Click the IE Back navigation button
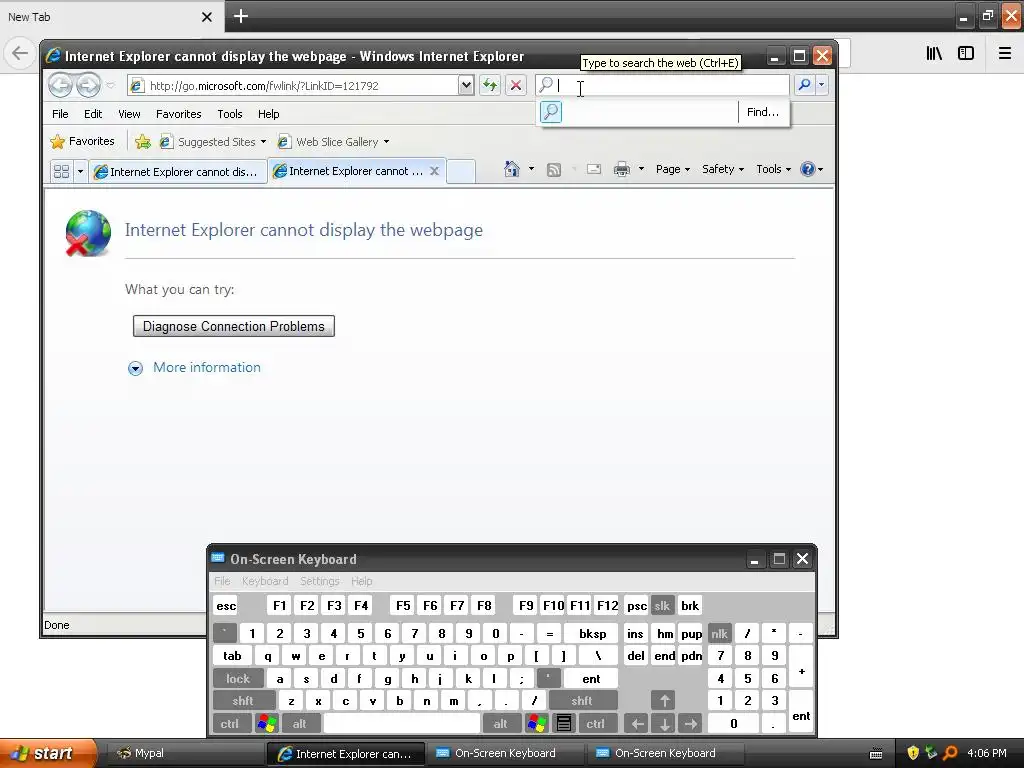1024x768 pixels. [x=60, y=85]
